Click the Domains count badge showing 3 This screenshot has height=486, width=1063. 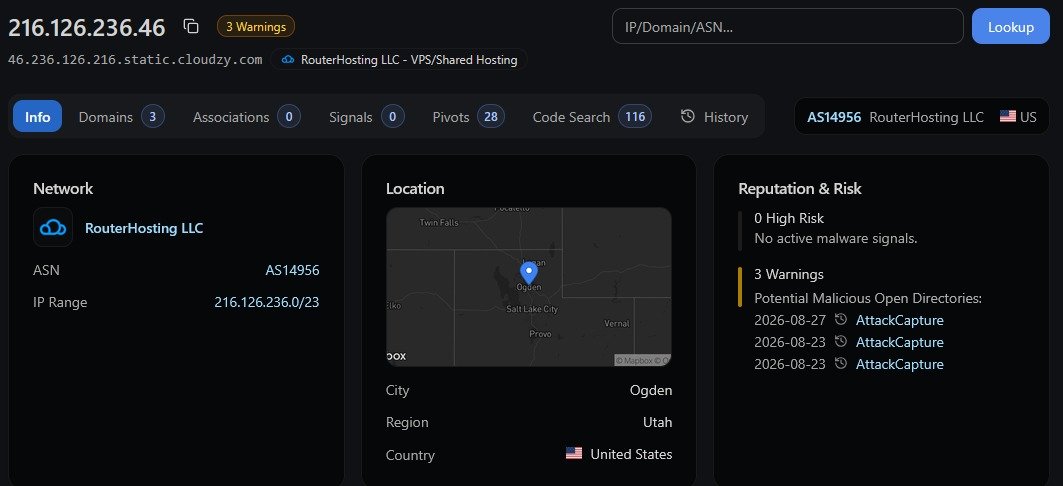153,117
